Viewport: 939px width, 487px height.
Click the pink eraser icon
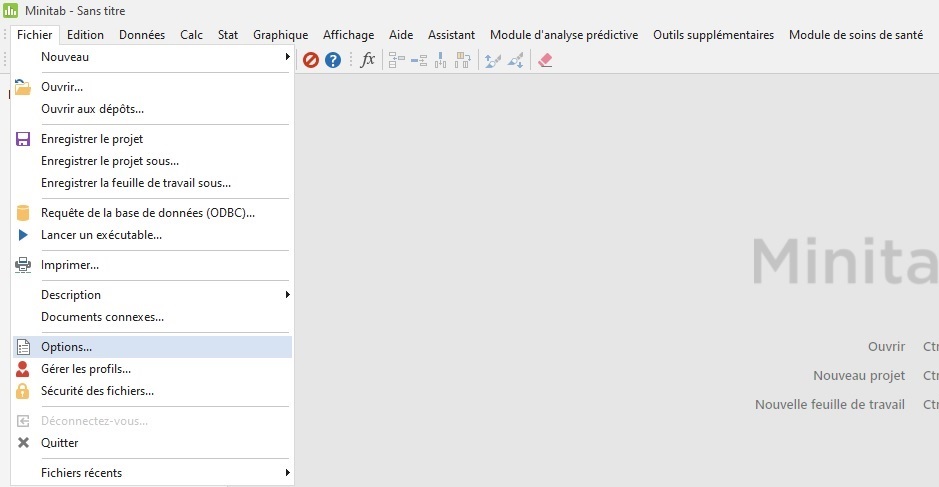point(545,60)
